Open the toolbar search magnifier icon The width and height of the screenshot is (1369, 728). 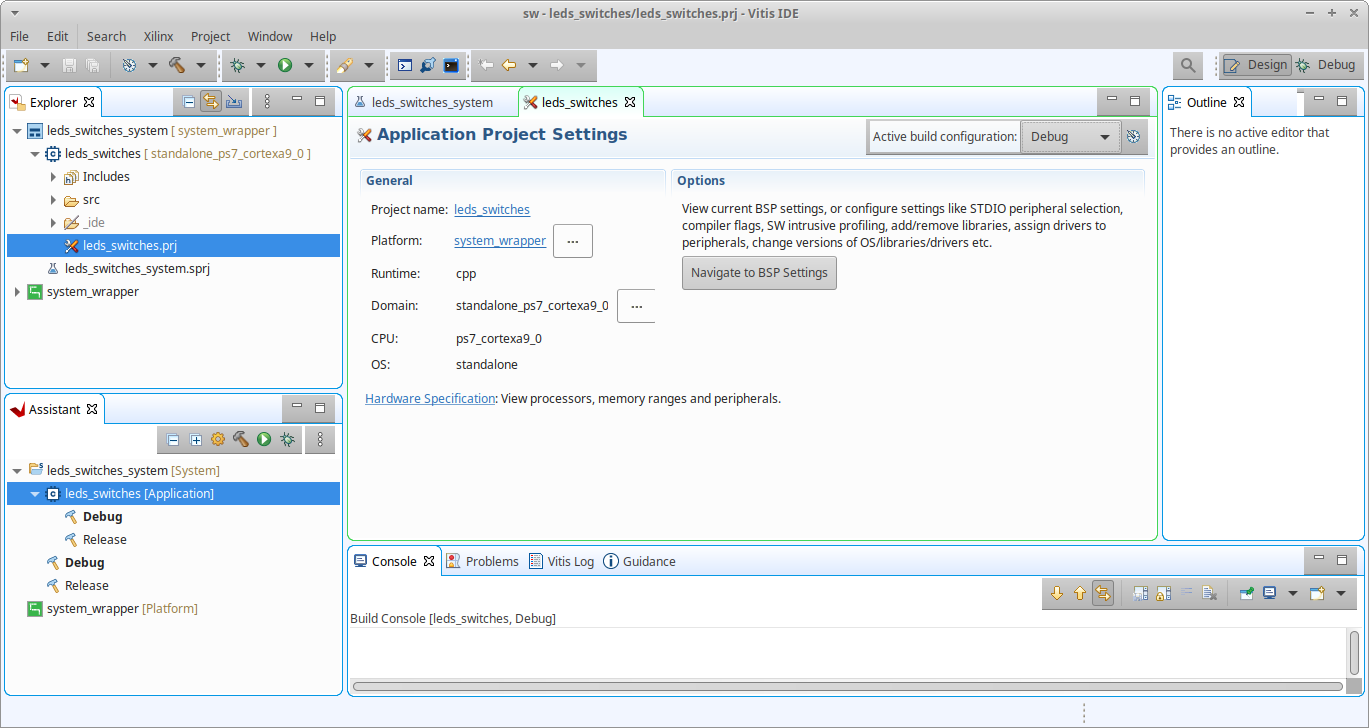point(1187,65)
